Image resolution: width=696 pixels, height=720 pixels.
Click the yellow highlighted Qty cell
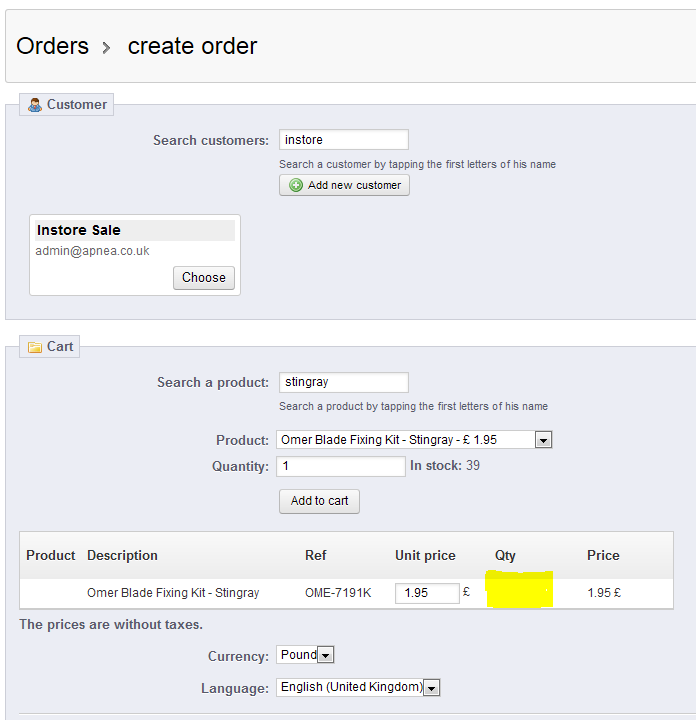coord(519,589)
